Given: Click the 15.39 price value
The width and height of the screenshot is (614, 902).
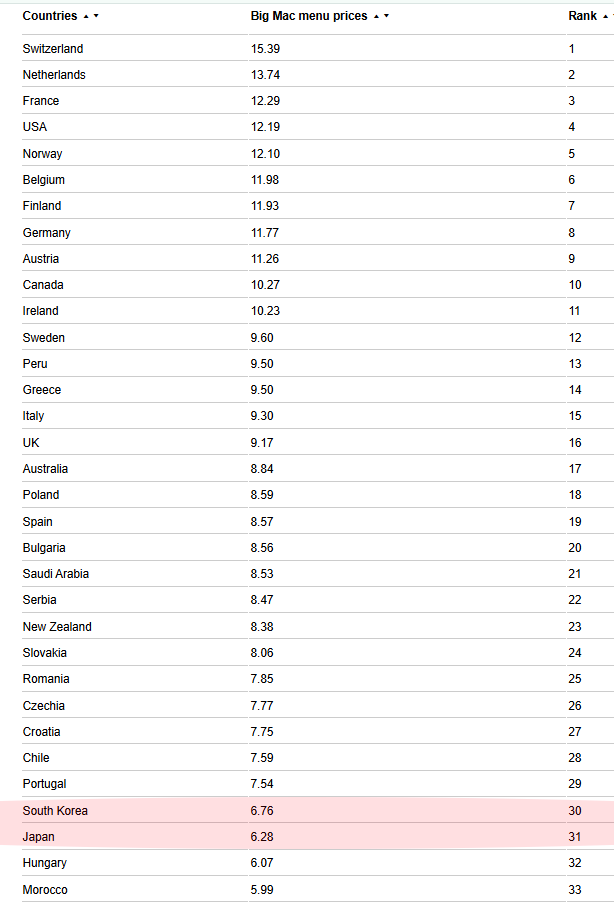Looking at the screenshot, I should pos(264,49).
